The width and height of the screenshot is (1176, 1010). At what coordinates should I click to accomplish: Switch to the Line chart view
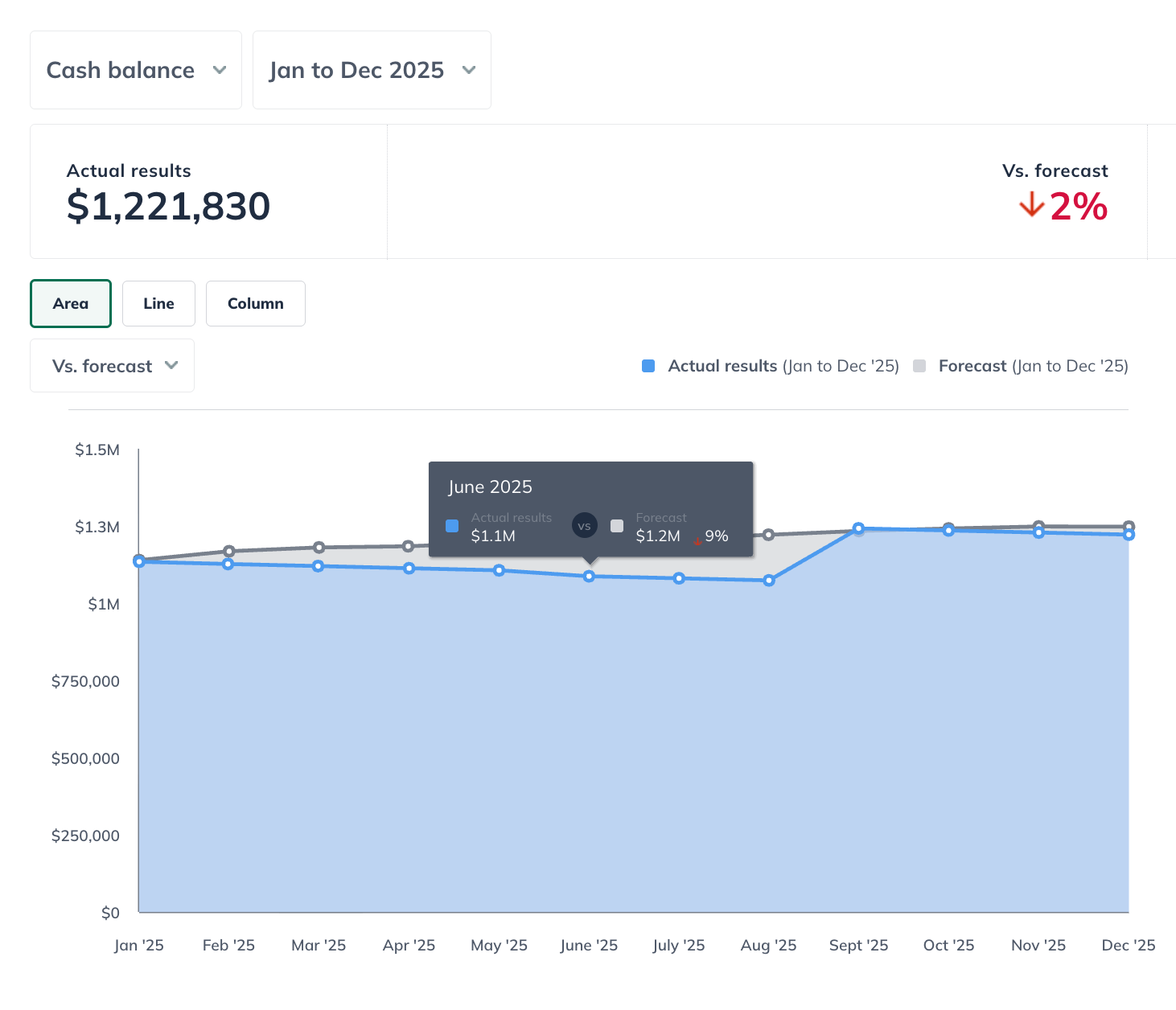coord(158,303)
